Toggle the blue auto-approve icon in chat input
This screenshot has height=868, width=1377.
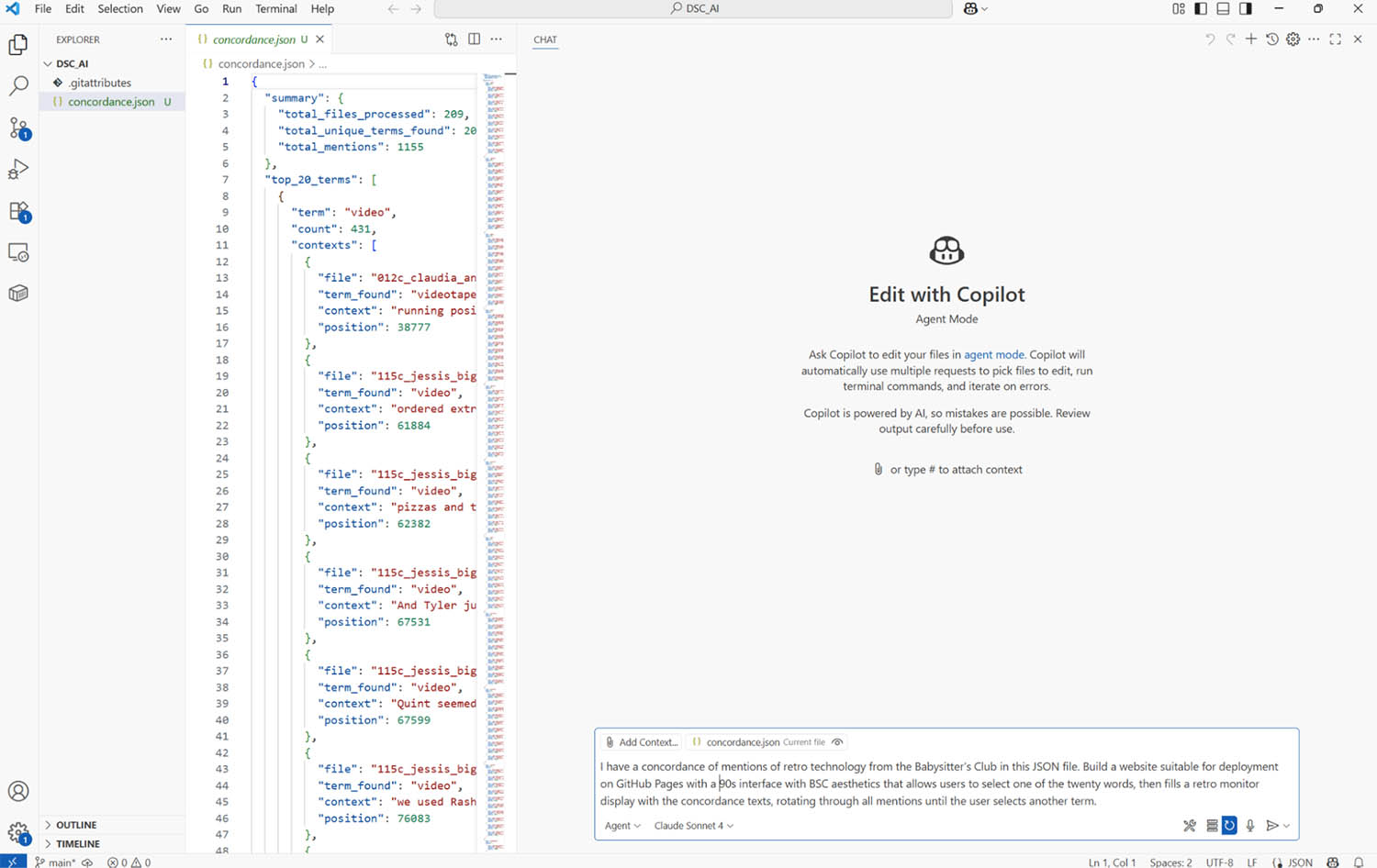1229,826
